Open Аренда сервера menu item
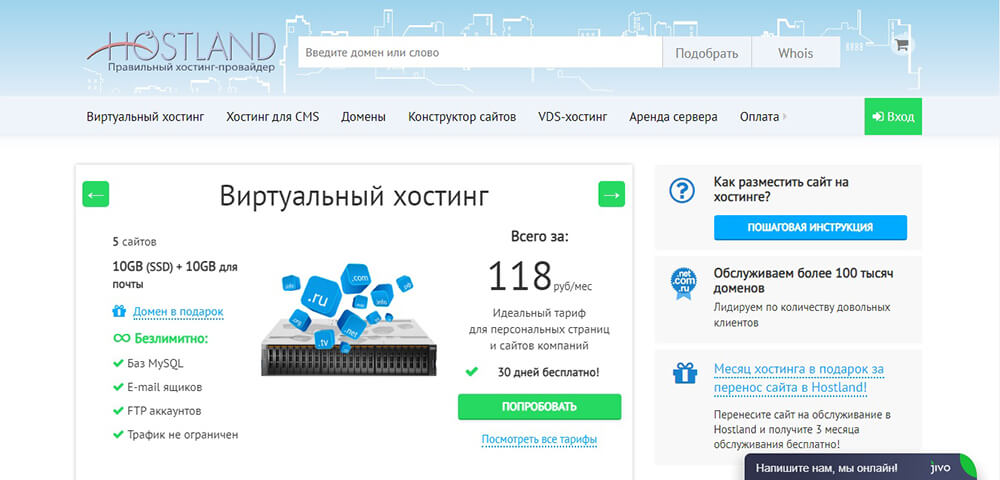1000x480 pixels. click(673, 117)
